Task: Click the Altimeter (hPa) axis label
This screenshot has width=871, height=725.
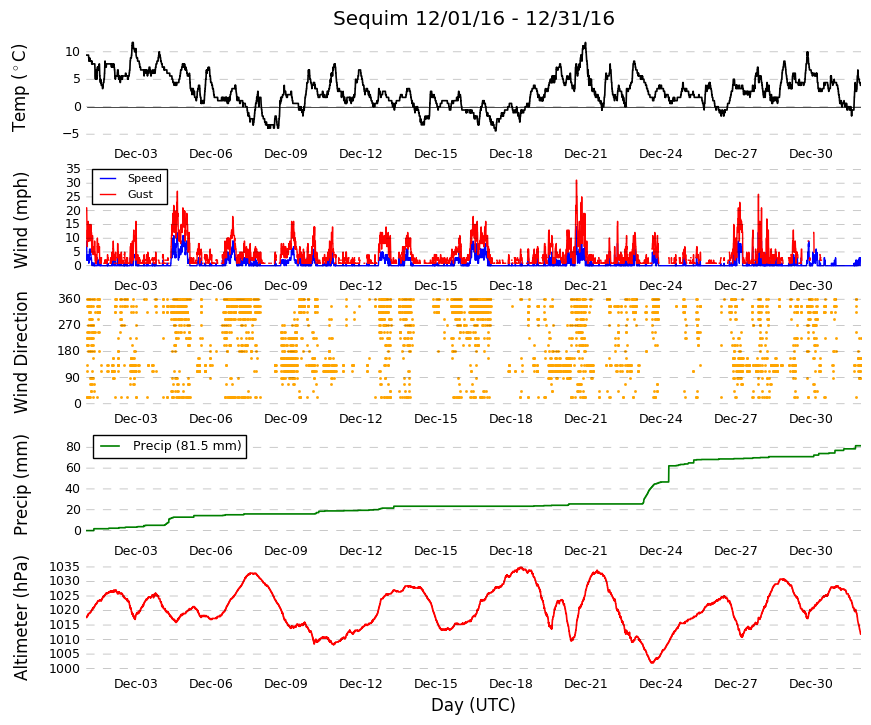Action: coord(20,618)
